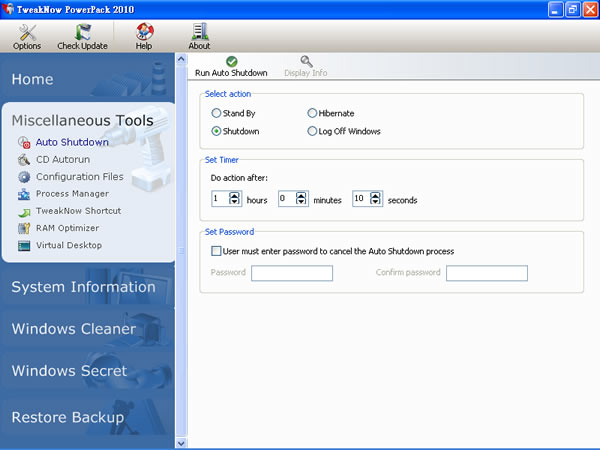Click the Run Auto Shutdown icon
The image size is (600, 450).
click(231, 62)
